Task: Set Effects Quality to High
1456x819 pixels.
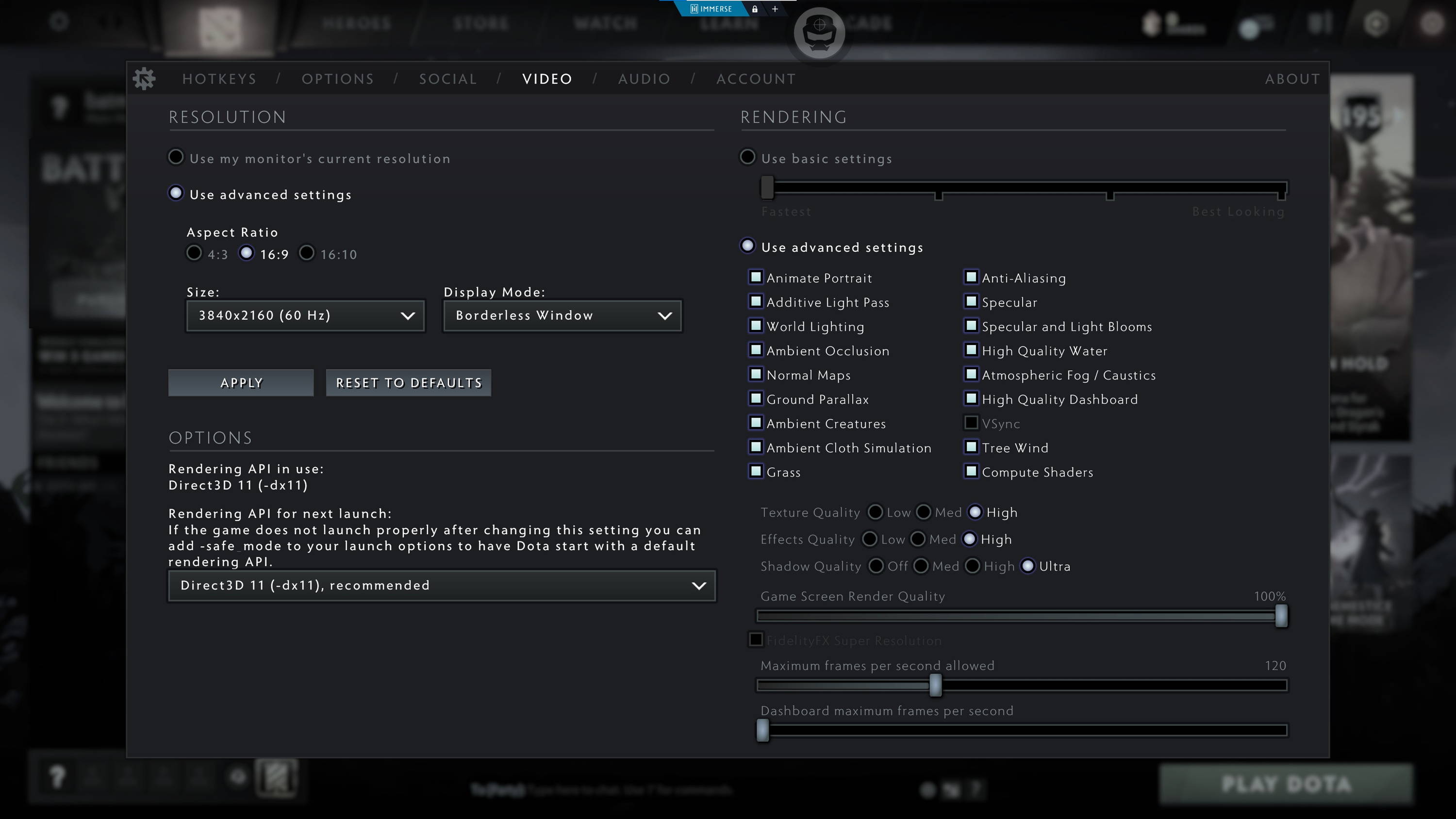Action: pyautogui.click(x=969, y=539)
